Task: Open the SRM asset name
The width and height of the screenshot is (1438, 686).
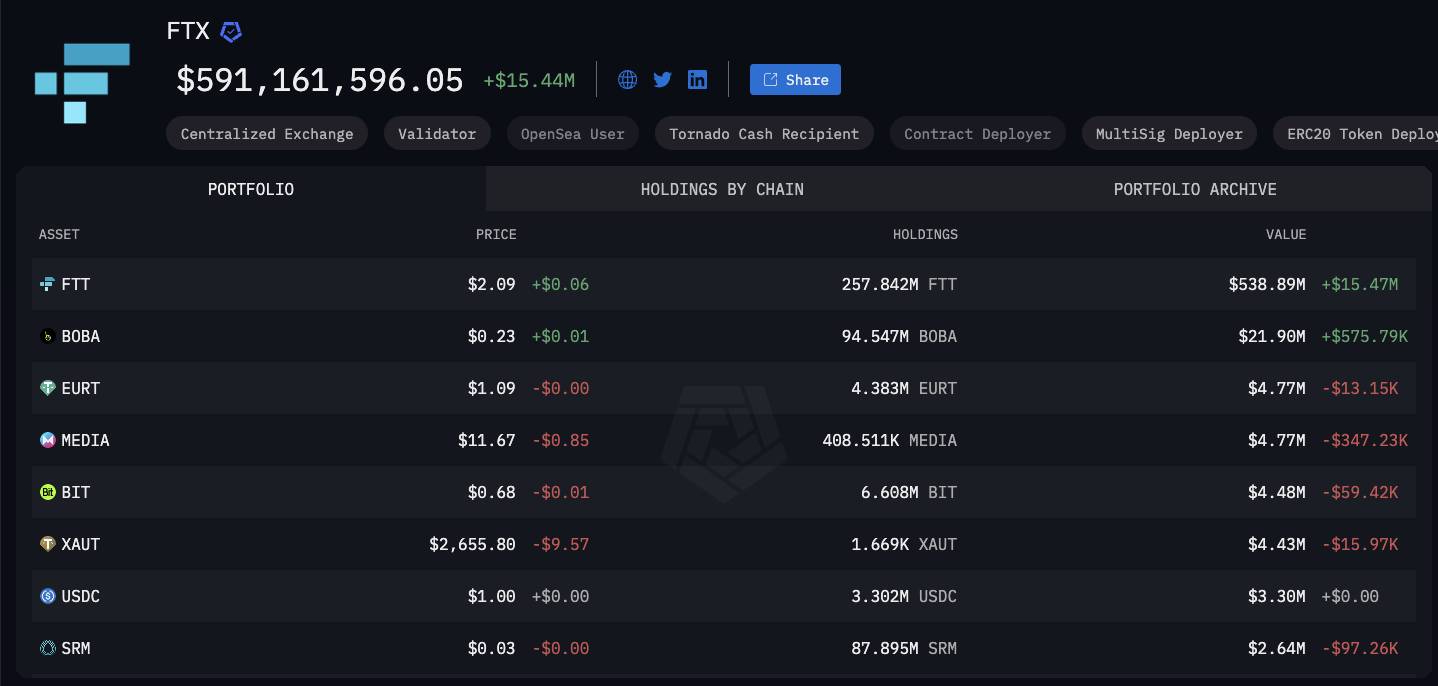Action: [76, 648]
